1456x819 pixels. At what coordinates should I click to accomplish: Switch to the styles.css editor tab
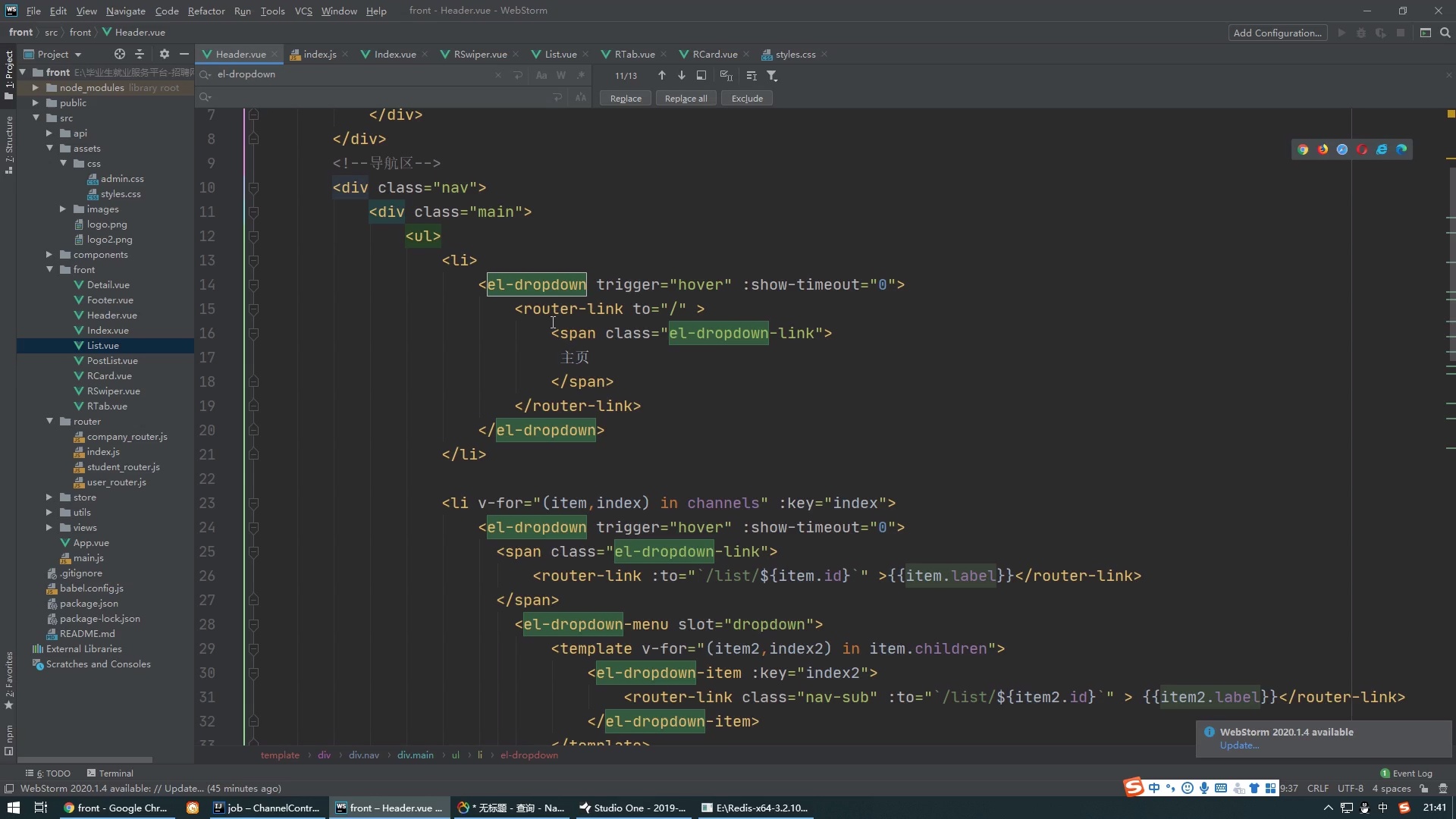tap(795, 54)
